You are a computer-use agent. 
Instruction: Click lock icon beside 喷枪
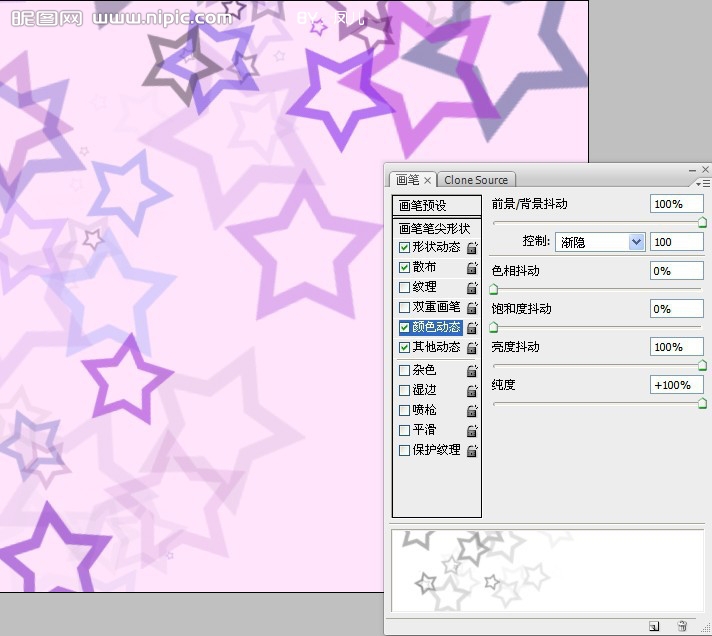click(x=472, y=411)
